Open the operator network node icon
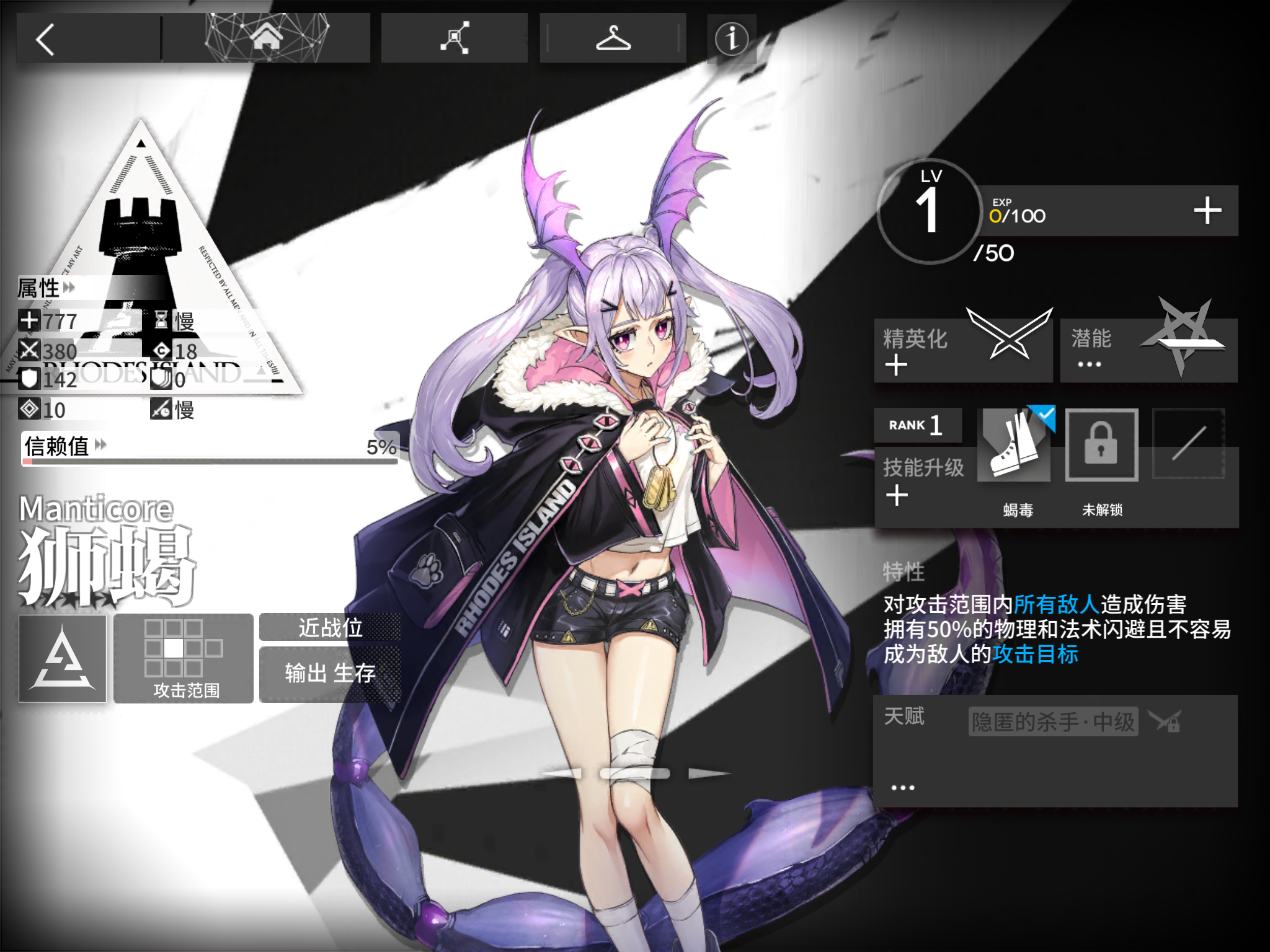The height and width of the screenshot is (952, 1270). [455, 38]
